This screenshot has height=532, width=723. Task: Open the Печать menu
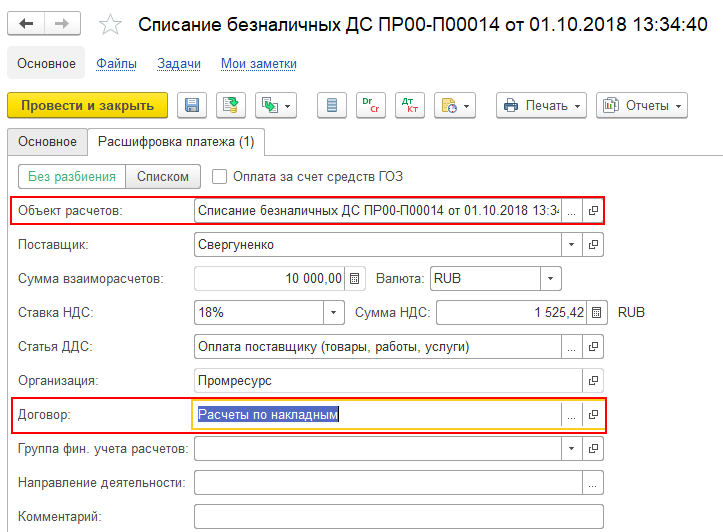[x=541, y=106]
